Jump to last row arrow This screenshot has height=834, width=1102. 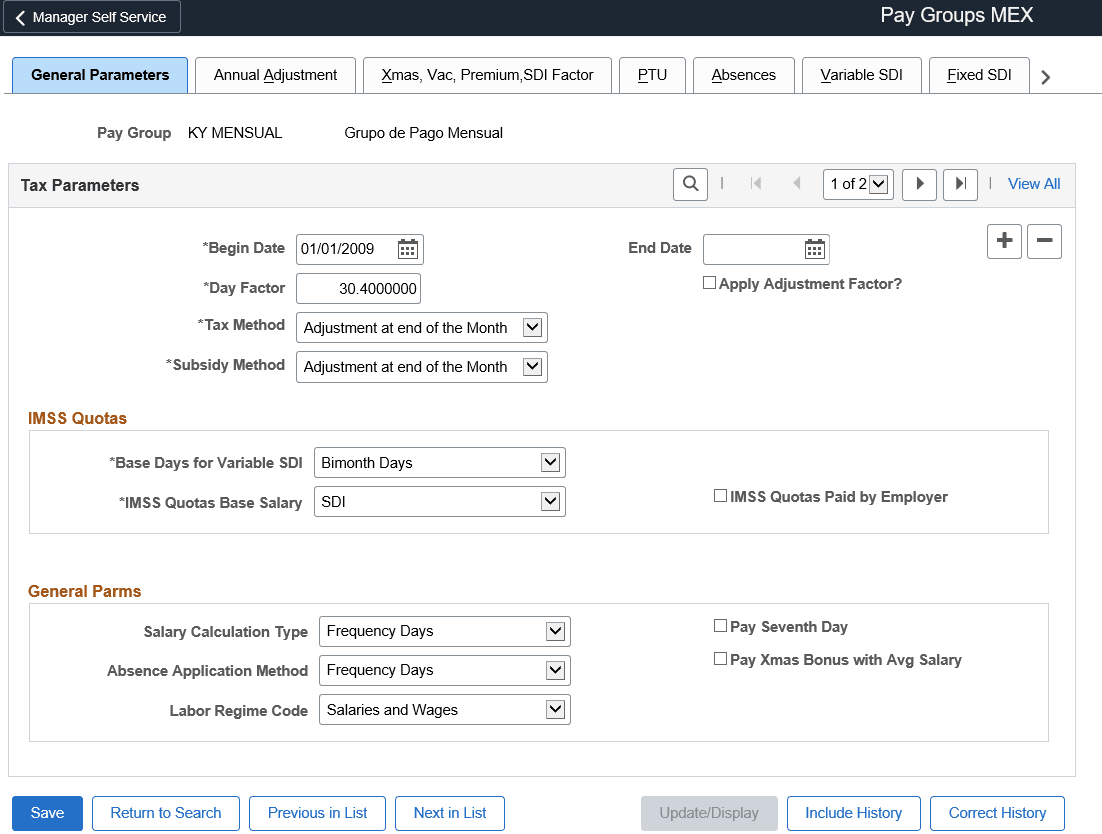click(960, 185)
